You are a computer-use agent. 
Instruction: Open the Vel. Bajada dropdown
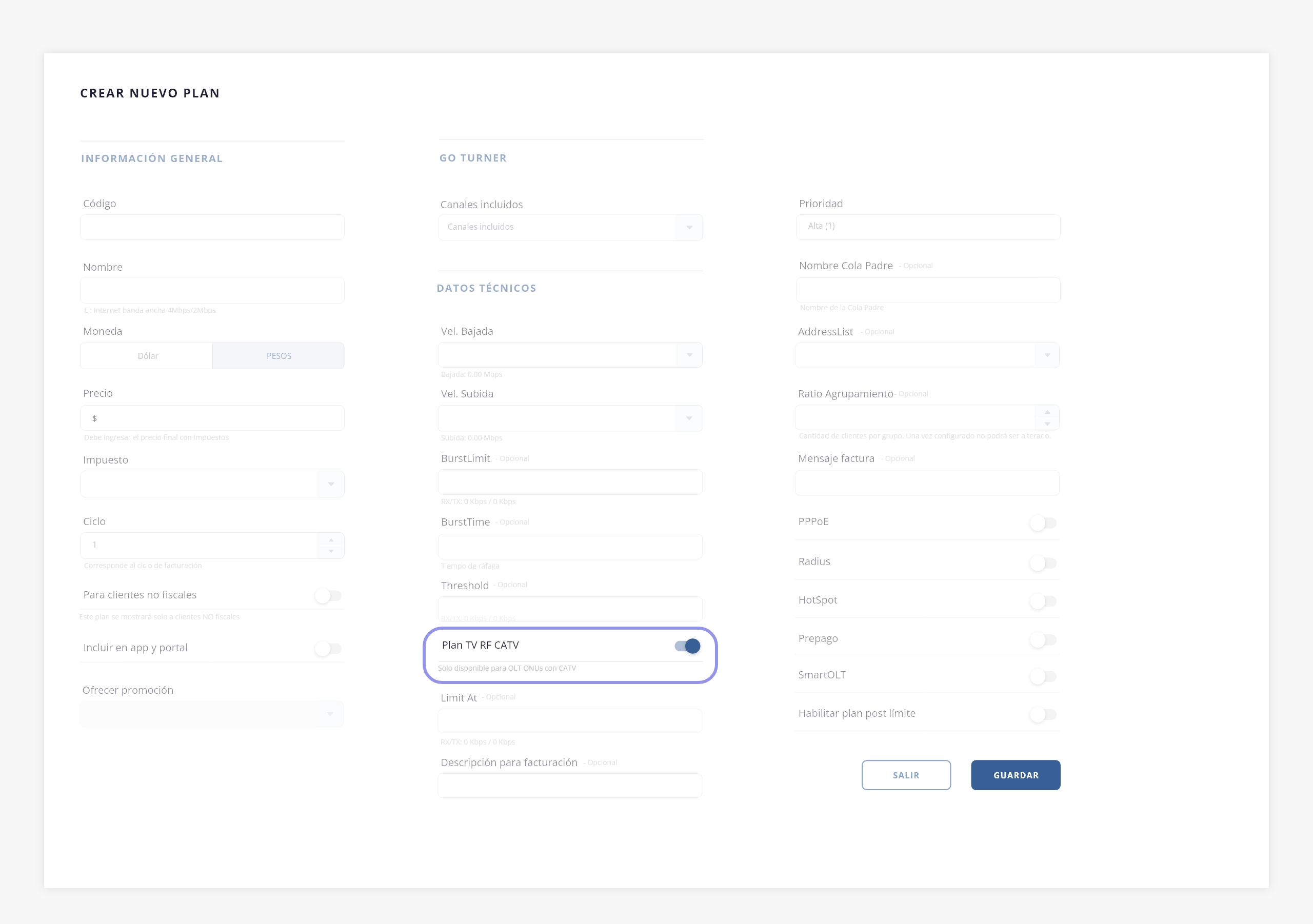(x=689, y=355)
